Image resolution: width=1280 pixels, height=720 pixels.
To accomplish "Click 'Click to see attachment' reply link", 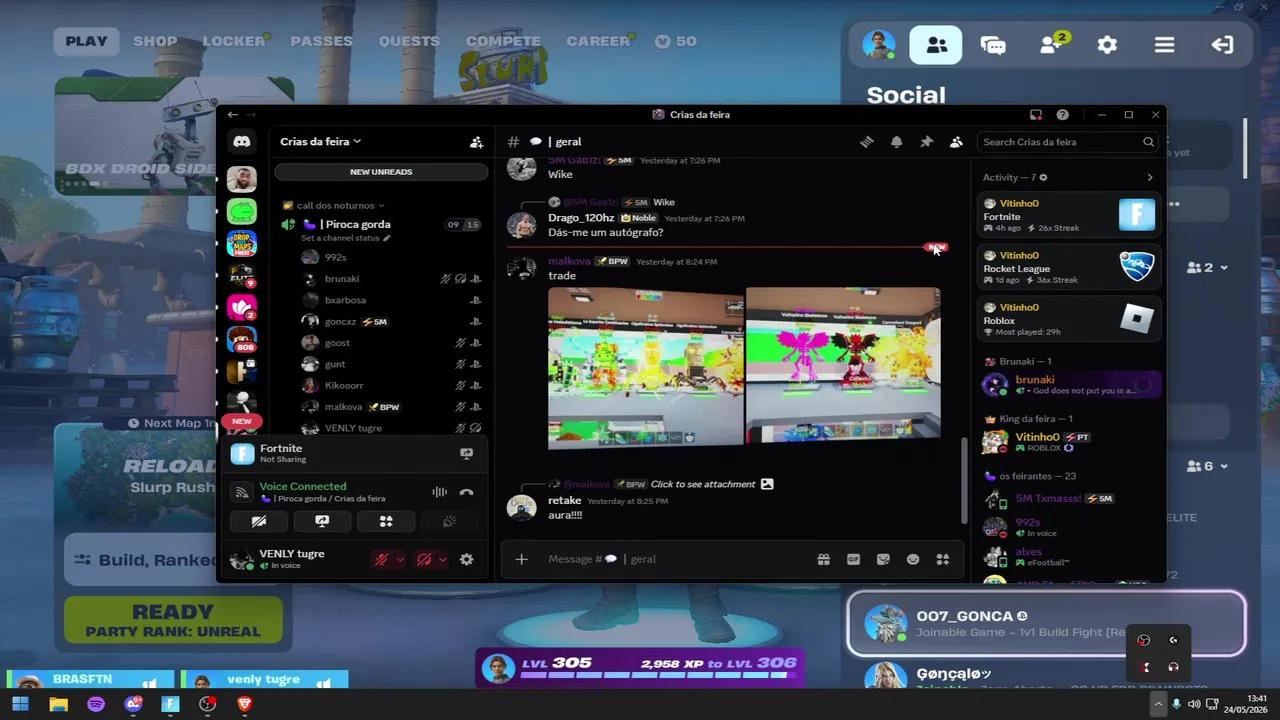I will (x=702, y=484).
